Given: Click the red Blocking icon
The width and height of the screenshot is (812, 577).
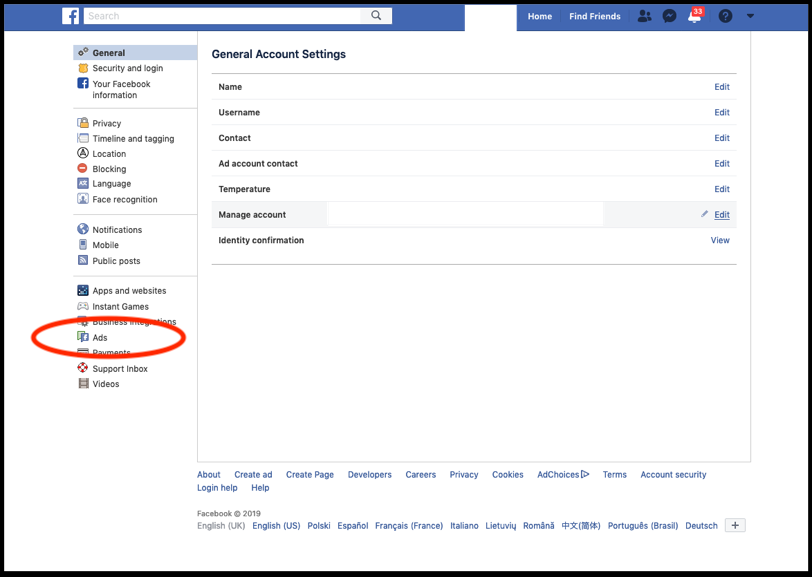Looking at the screenshot, I should pyautogui.click(x=82, y=168).
